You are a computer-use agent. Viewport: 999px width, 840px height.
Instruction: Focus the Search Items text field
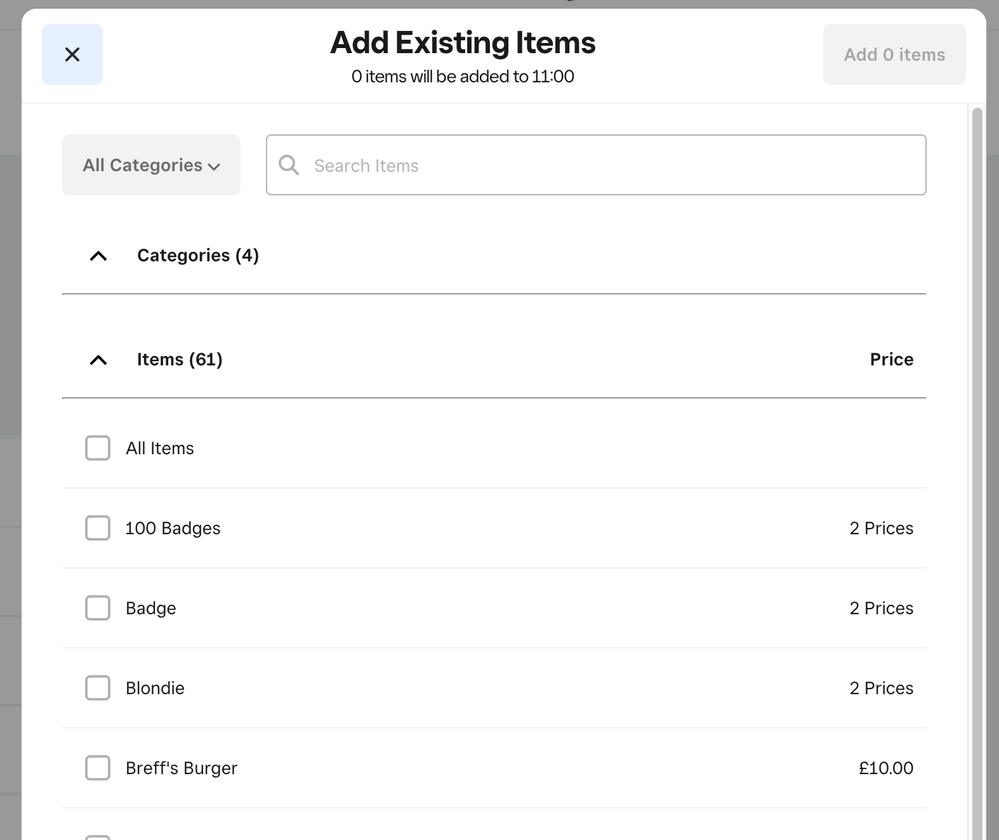pos(610,165)
